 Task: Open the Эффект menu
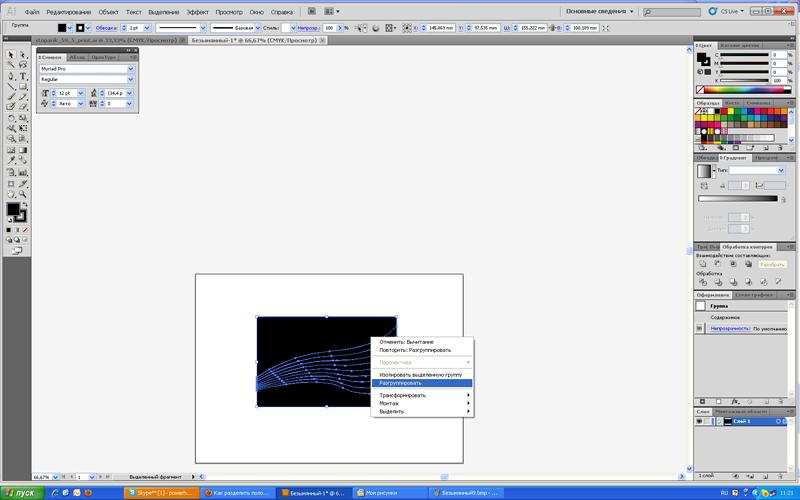(197, 12)
